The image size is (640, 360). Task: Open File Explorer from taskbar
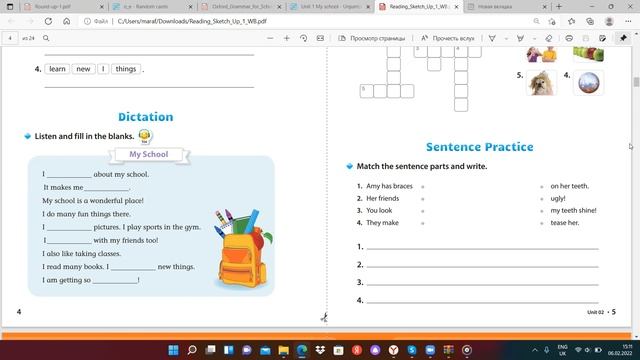[x=284, y=350]
